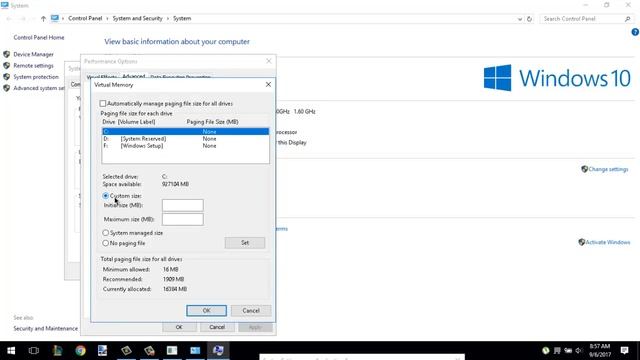
Task: Open System protection link
Action: (x=36, y=77)
